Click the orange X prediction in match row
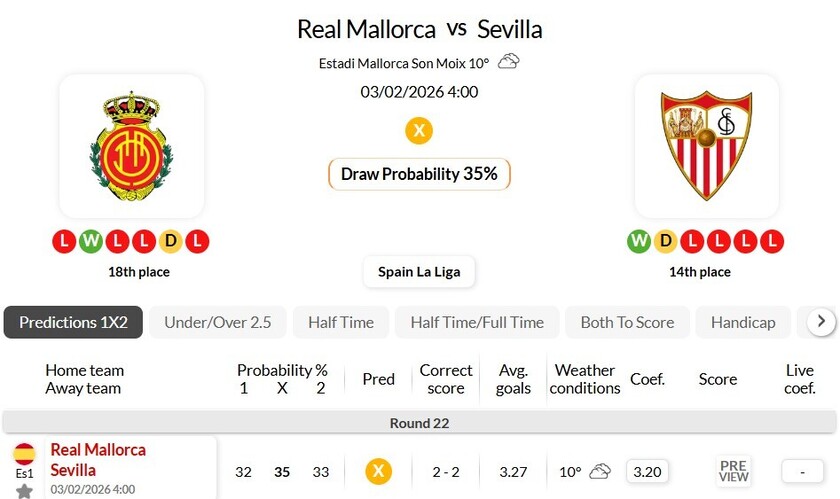This screenshot has width=840, height=499. [x=378, y=471]
